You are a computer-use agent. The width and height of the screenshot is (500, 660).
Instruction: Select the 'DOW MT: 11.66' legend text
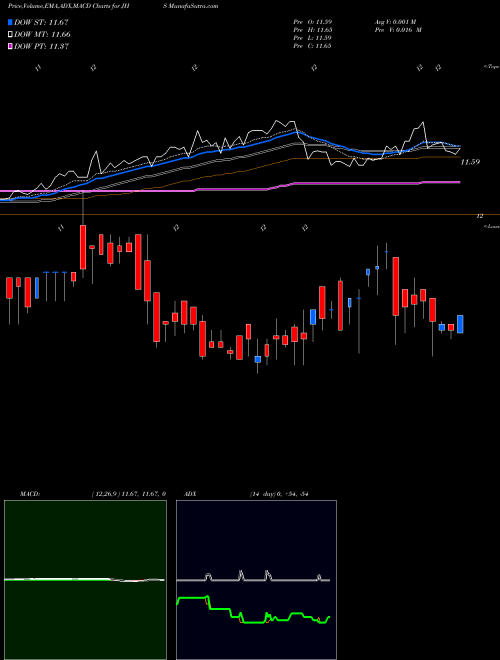point(42,35)
